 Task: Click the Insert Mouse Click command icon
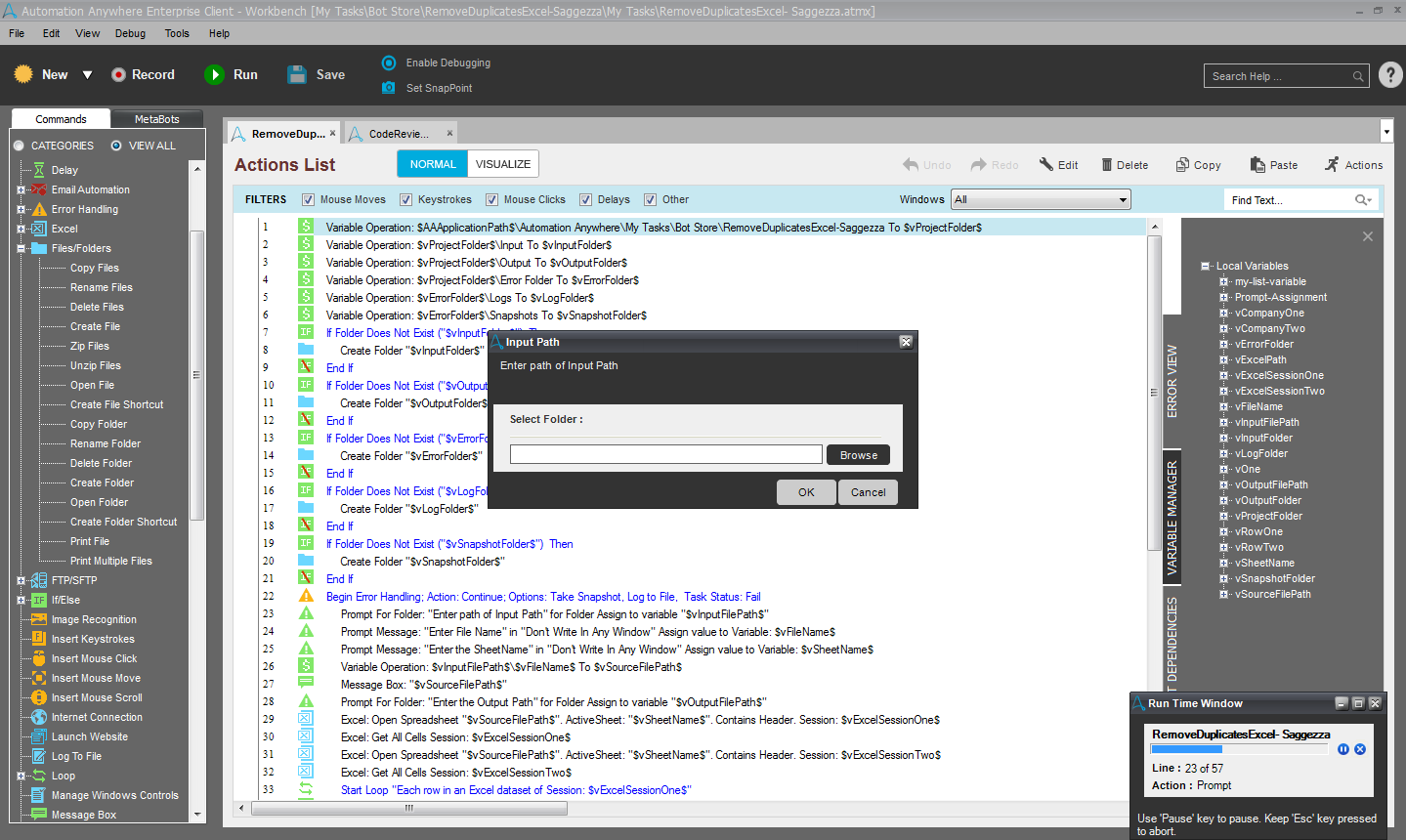(39, 658)
